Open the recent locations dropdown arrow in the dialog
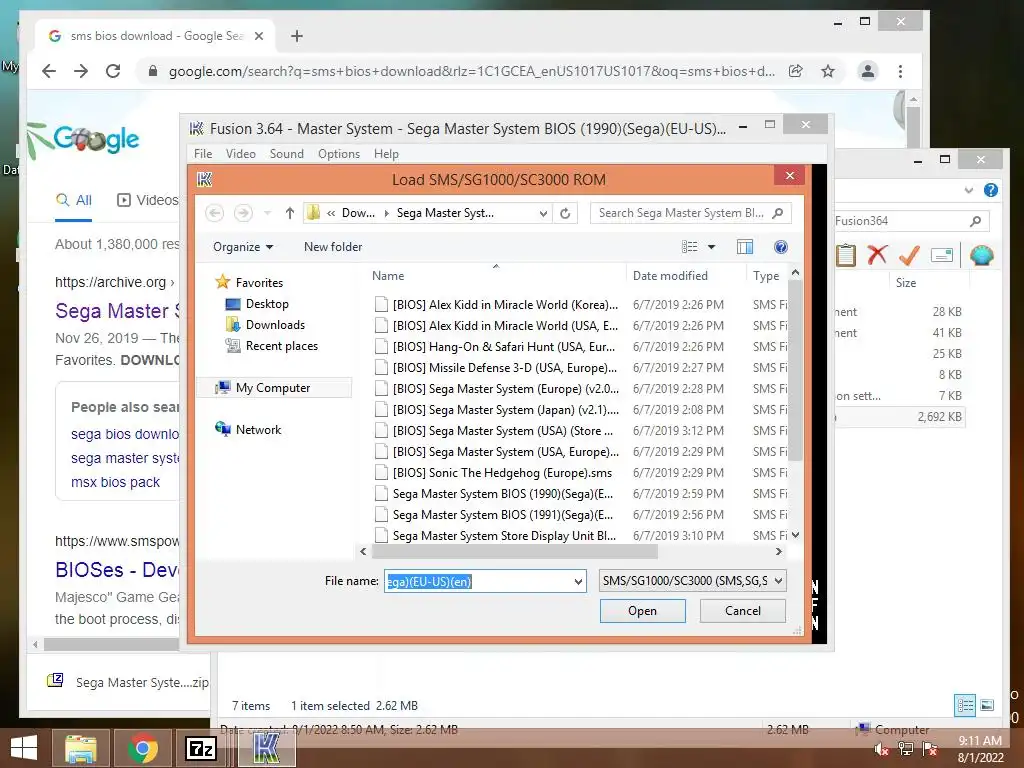Image resolution: width=1024 pixels, height=768 pixels. [x=267, y=213]
